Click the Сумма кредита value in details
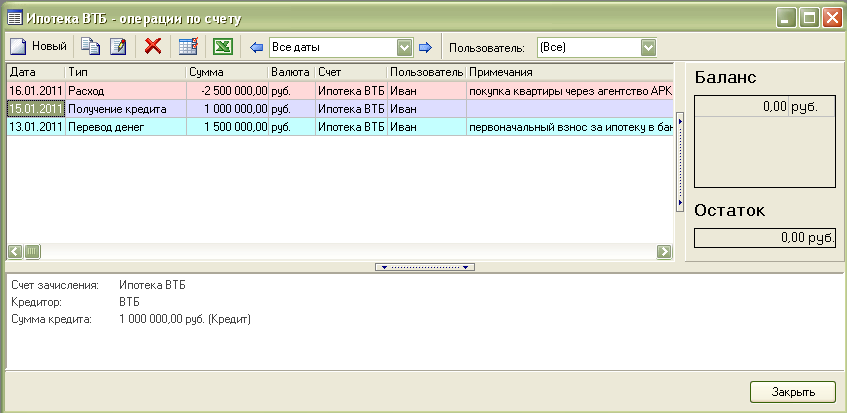 (185, 319)
